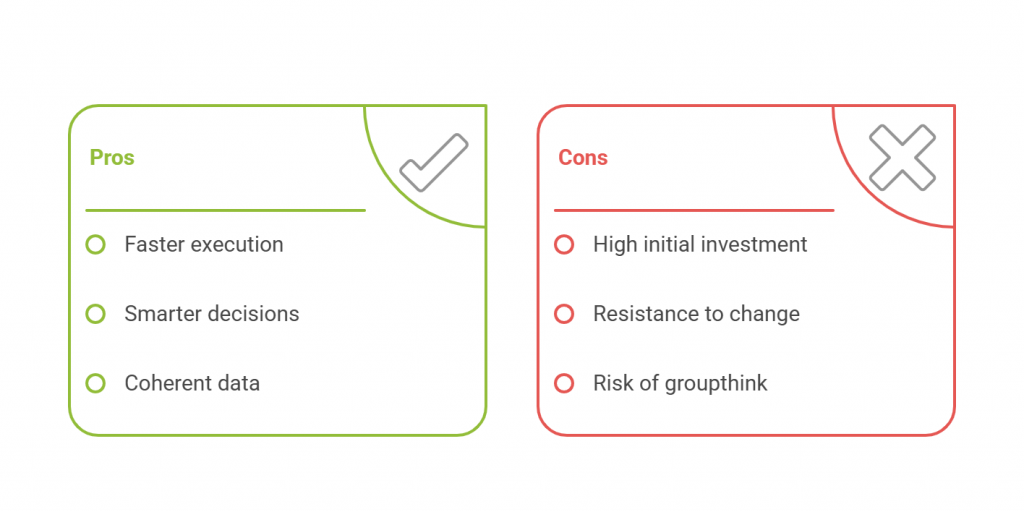Select the green bullet circle beside Coherent data

(x=95, y=383)
